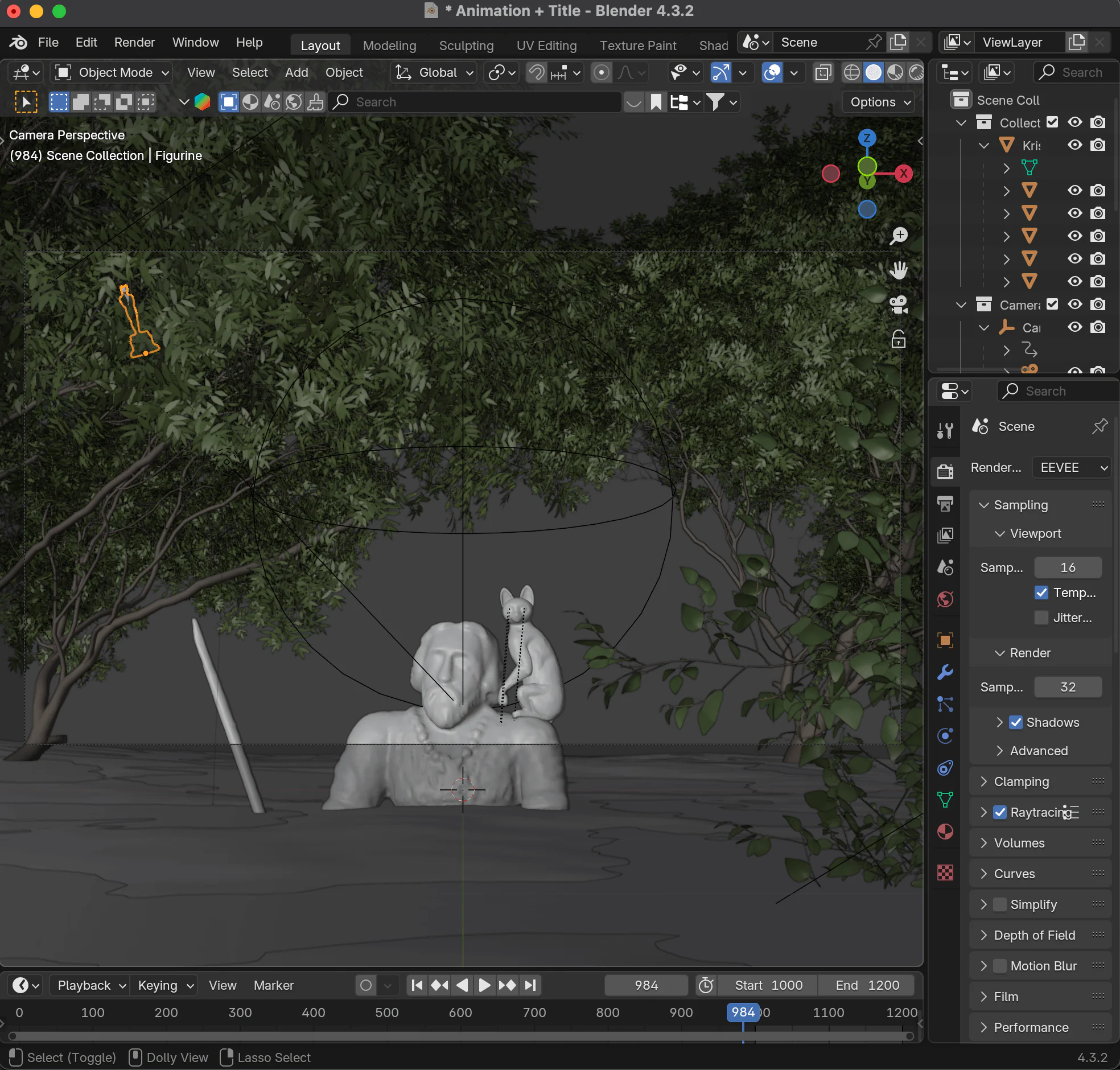Open the Output properties printer tab
Viewport: 1120px width, 1070px height.
tap(945, 504)
